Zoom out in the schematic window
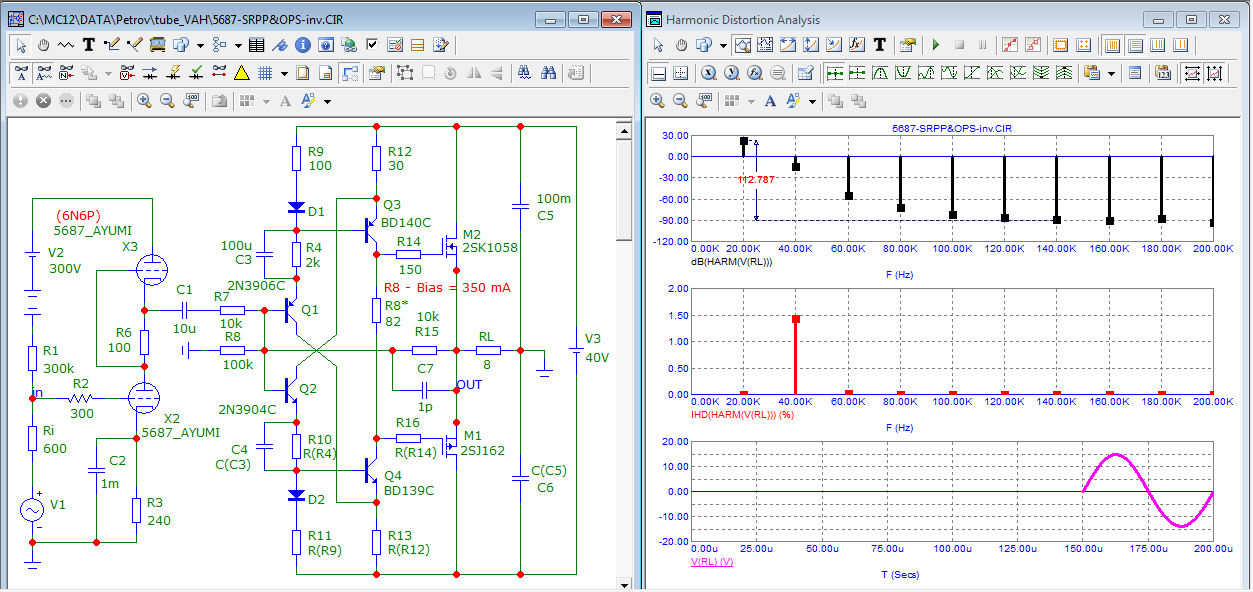The height and width of the screenshot is (592, 1253). click(x=167, y=101)
